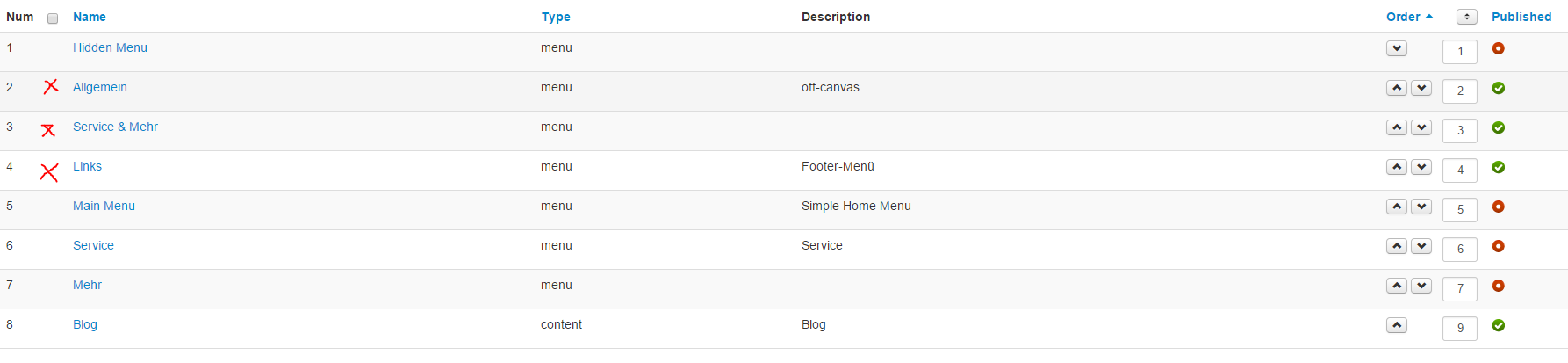This screenshot has width=1568, height=363.
Task: Move Hidden Menu down in order
Action: coord(1397,48)
